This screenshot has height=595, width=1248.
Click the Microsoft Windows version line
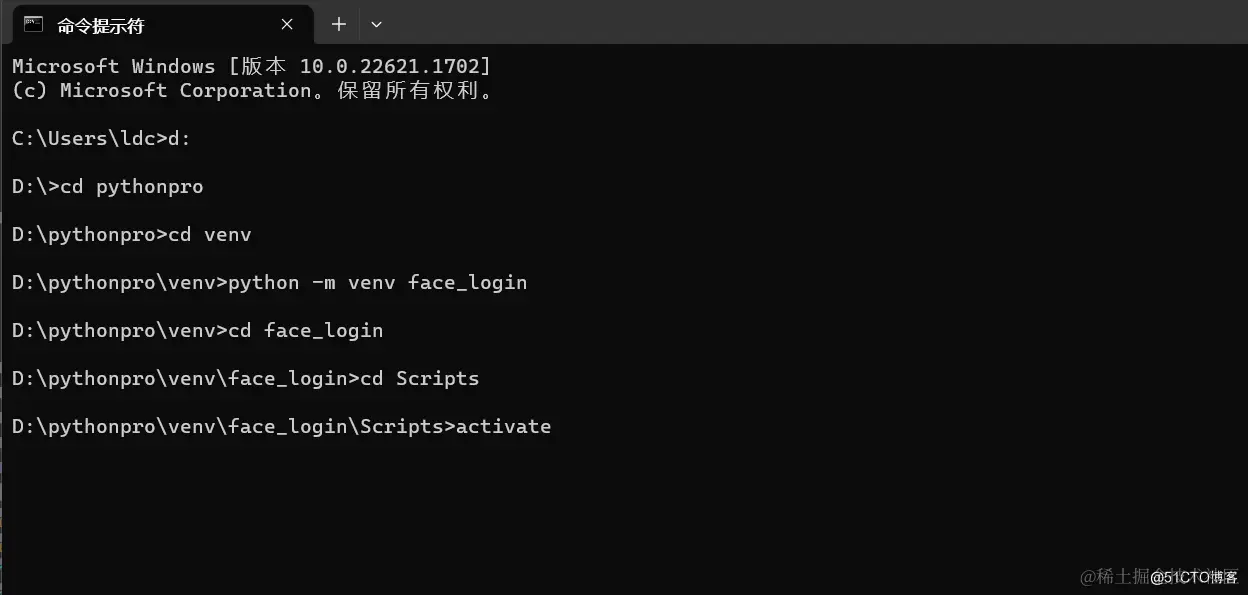coord(250,66)
